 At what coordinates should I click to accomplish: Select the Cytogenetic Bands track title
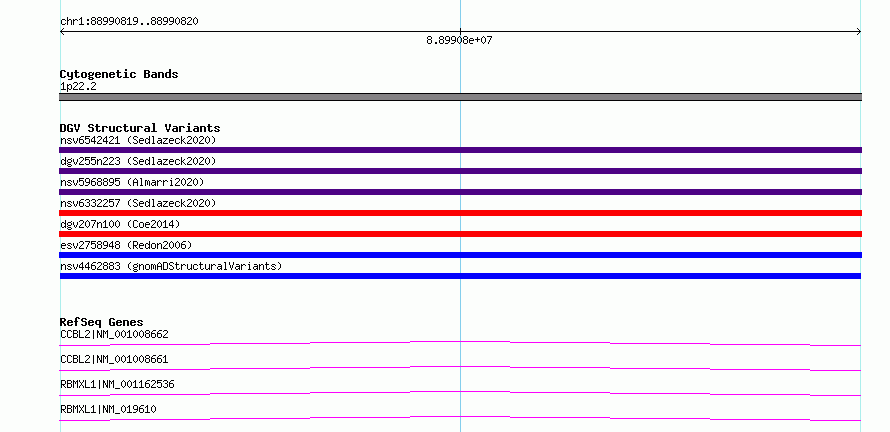[x=119, y=74]
